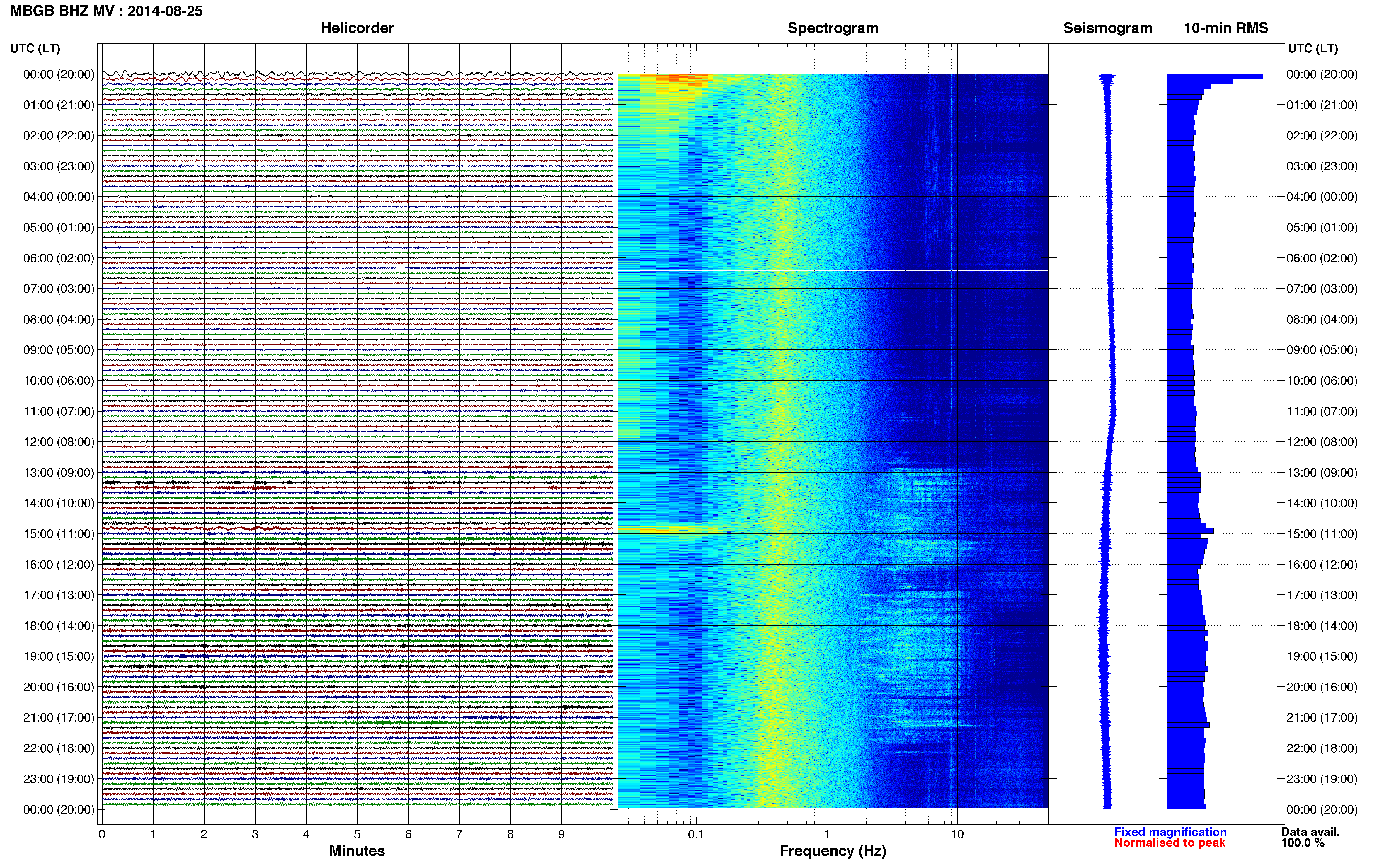
Task: Click 22:00 (18:00) label right of the RMS panel
Action: click(1322, 748)
